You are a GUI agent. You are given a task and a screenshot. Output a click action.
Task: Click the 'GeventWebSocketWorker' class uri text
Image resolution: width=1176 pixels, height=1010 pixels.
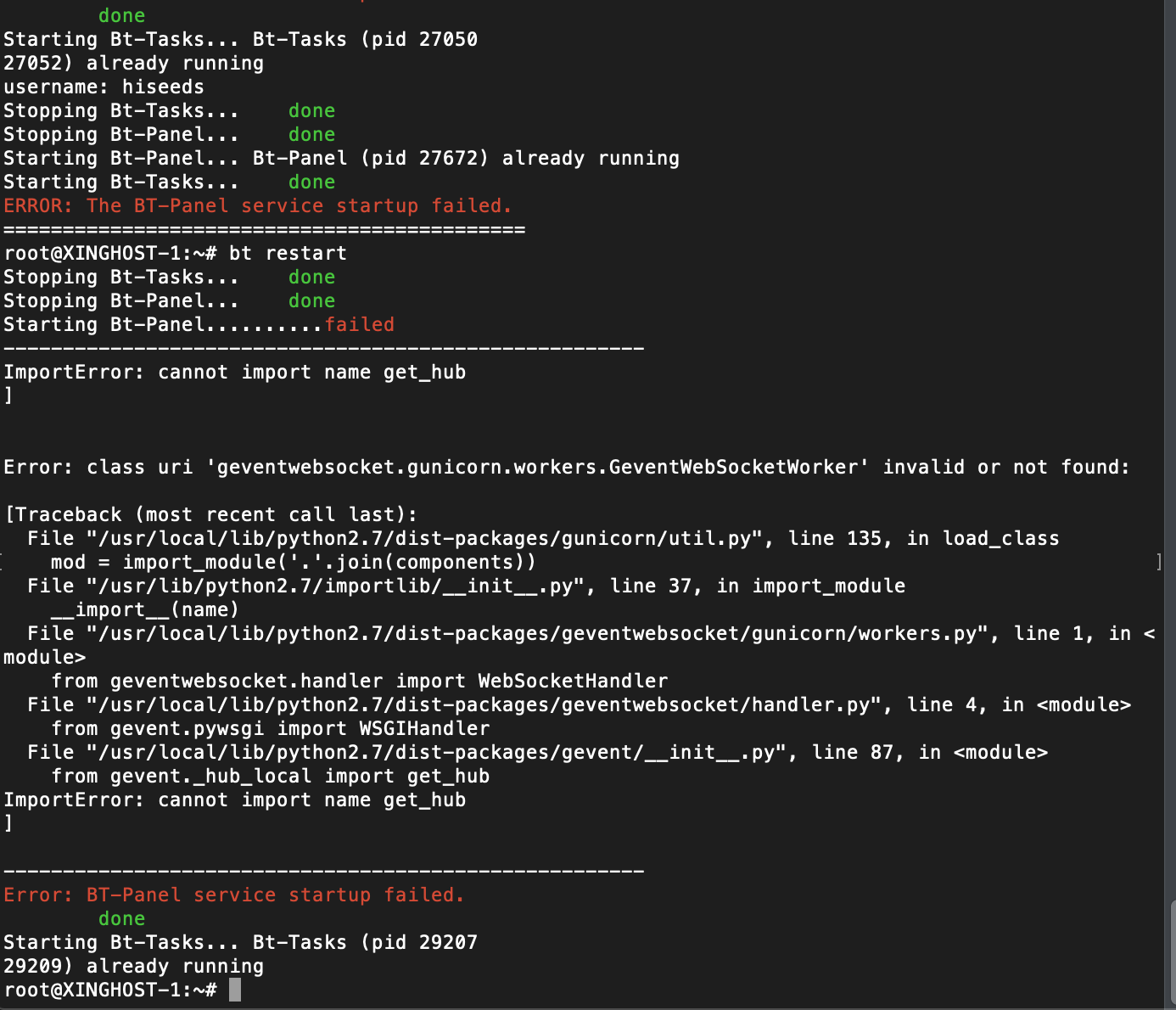click(x=733, y=467)
